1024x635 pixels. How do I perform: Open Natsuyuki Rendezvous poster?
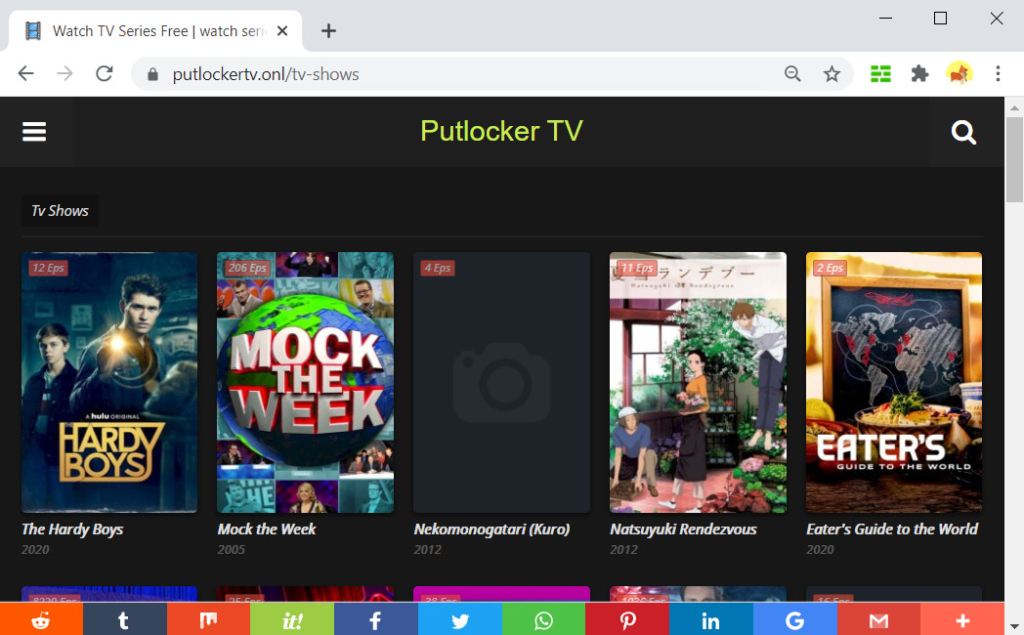pyautogui.click(x=698, y=382)
